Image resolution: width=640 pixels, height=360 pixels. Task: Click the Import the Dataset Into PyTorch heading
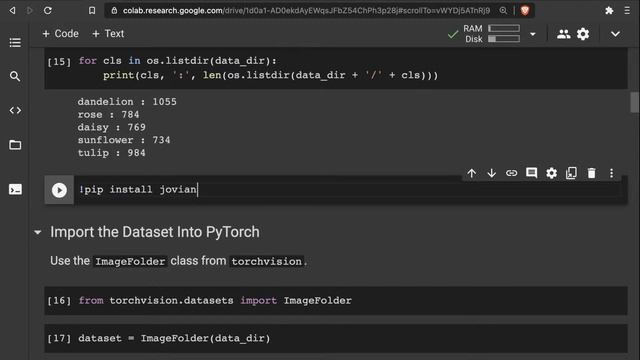(155, 232)
